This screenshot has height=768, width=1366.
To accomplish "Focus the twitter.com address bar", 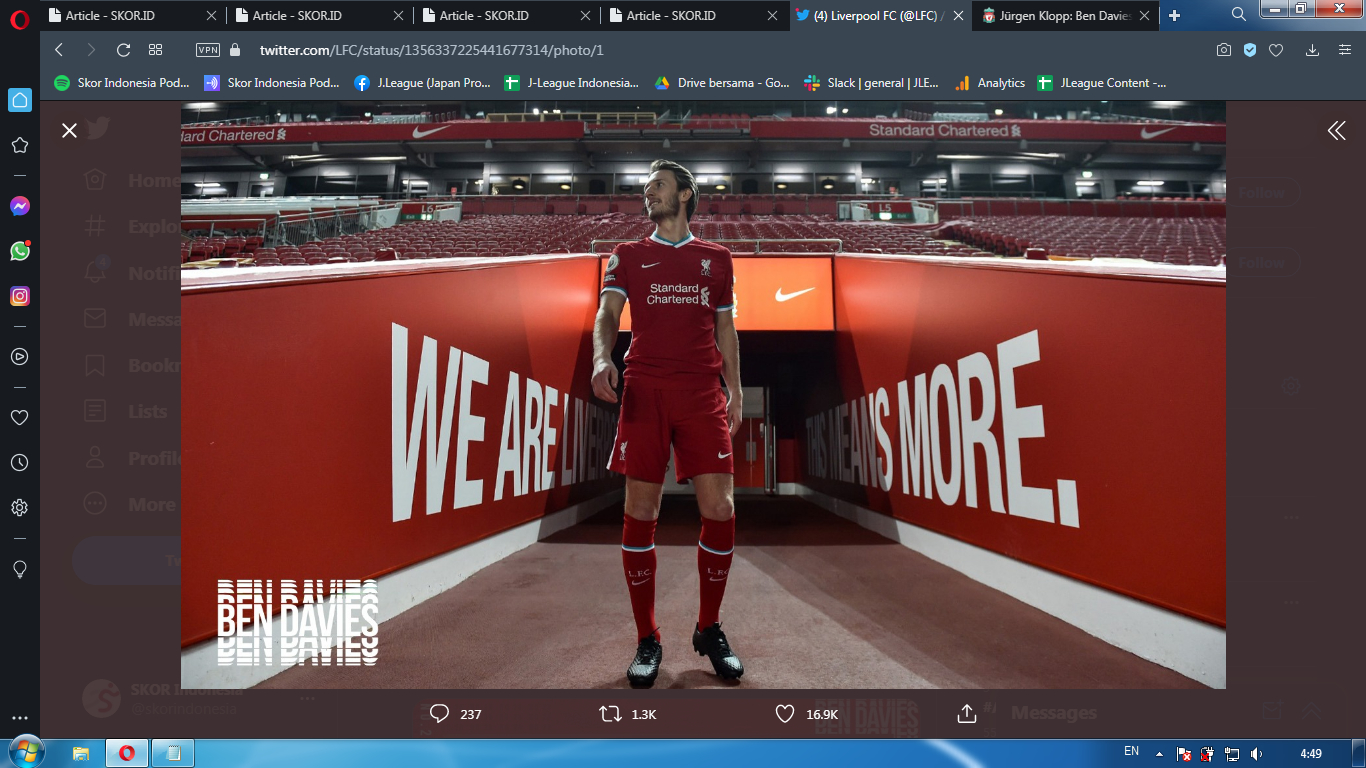I will pyautogui.click(x=431, y=50).
